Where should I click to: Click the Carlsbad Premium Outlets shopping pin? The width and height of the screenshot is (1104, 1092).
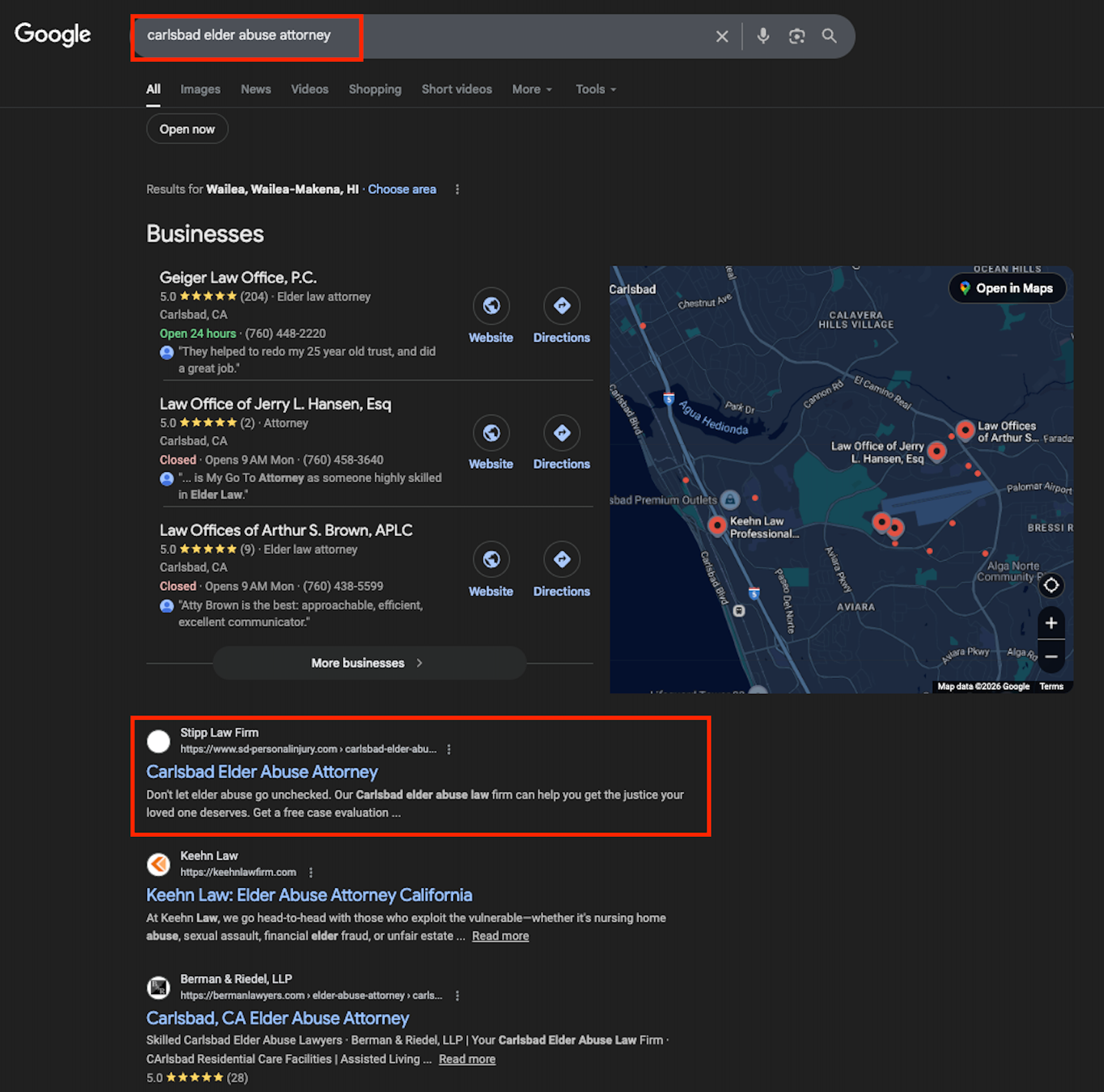click(x=730, y=499)
